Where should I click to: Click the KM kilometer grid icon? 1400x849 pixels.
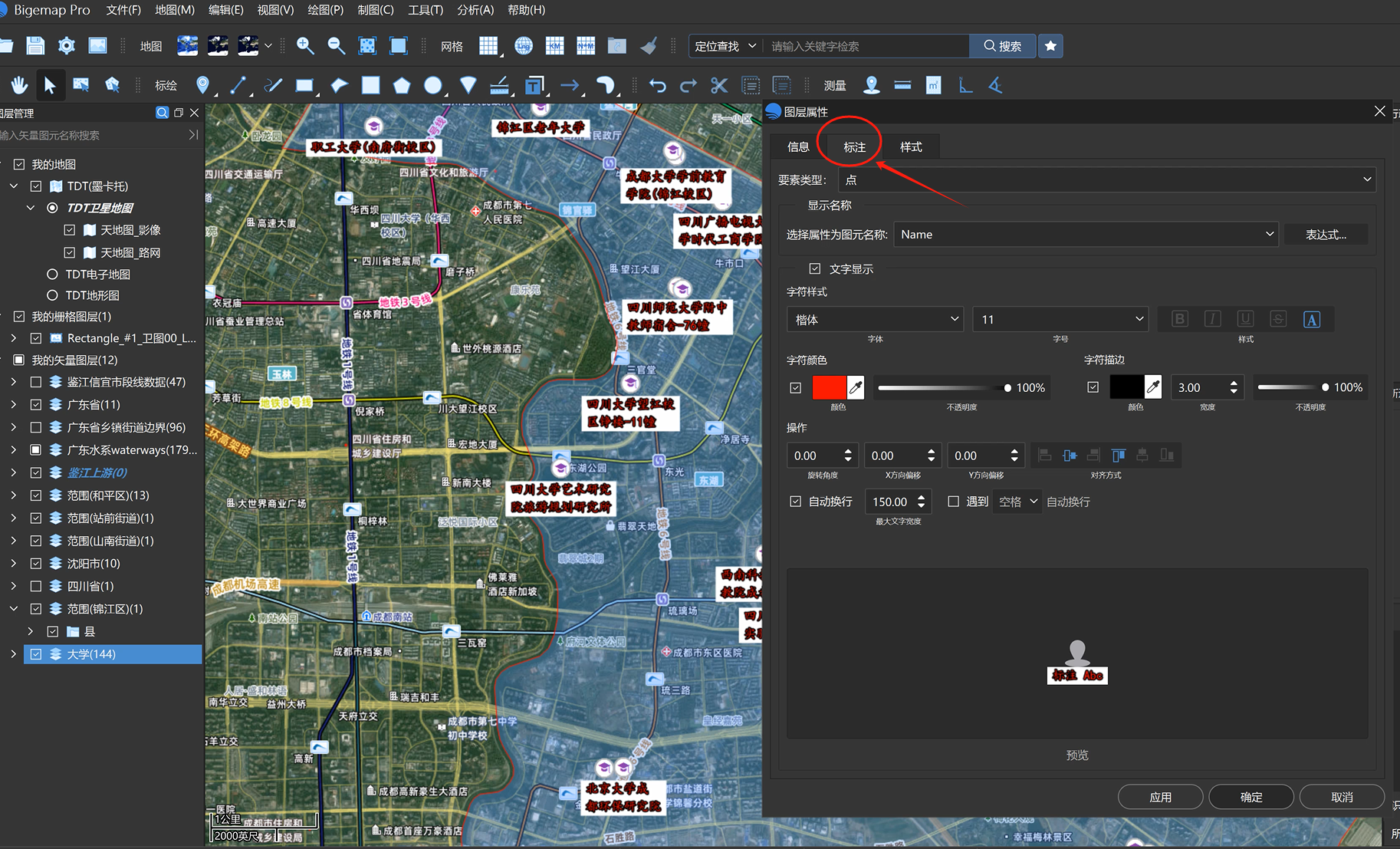click(x=555, y=45)
